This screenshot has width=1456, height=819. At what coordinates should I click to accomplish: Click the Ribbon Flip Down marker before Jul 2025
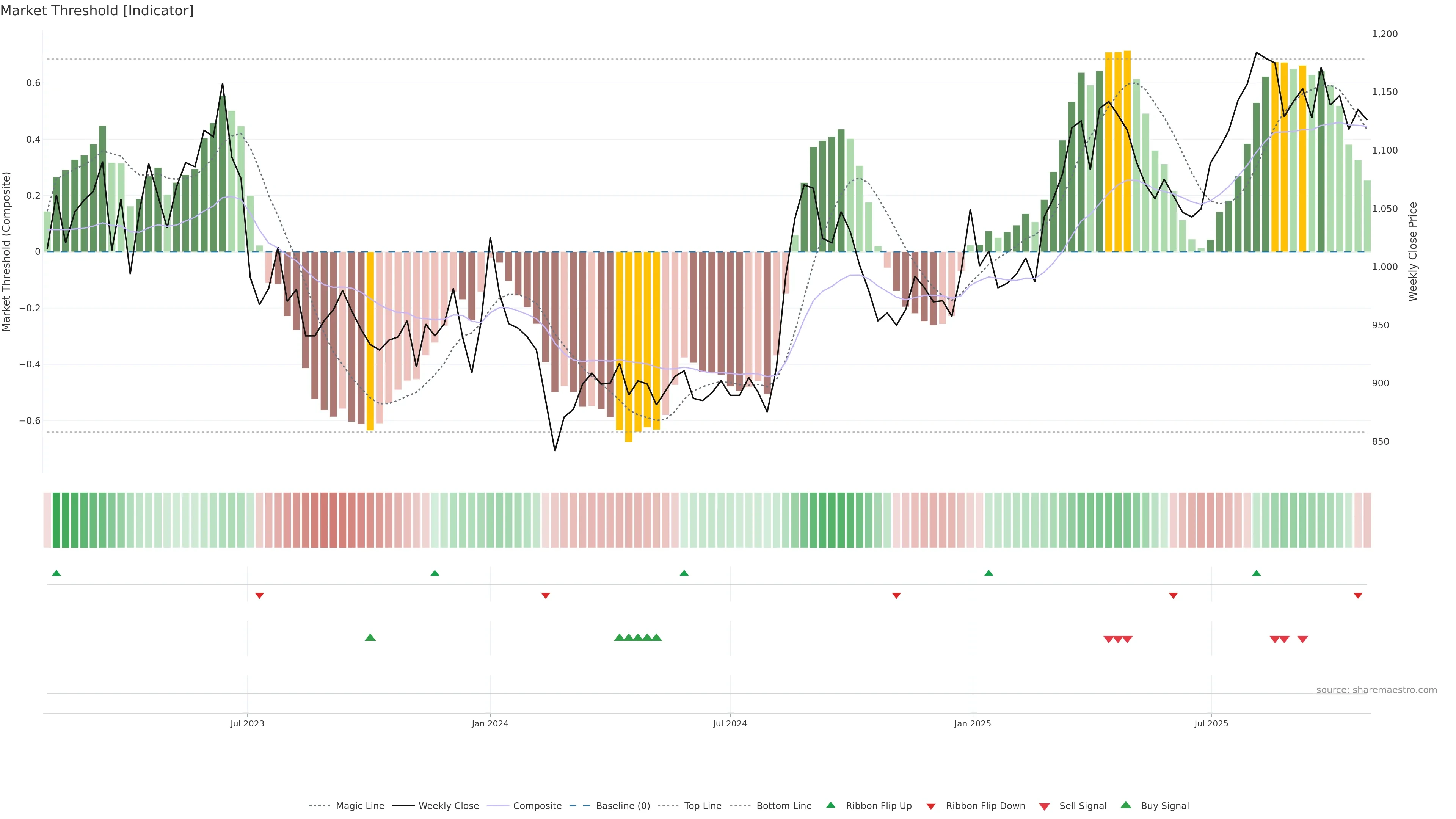coord(1174,596)
